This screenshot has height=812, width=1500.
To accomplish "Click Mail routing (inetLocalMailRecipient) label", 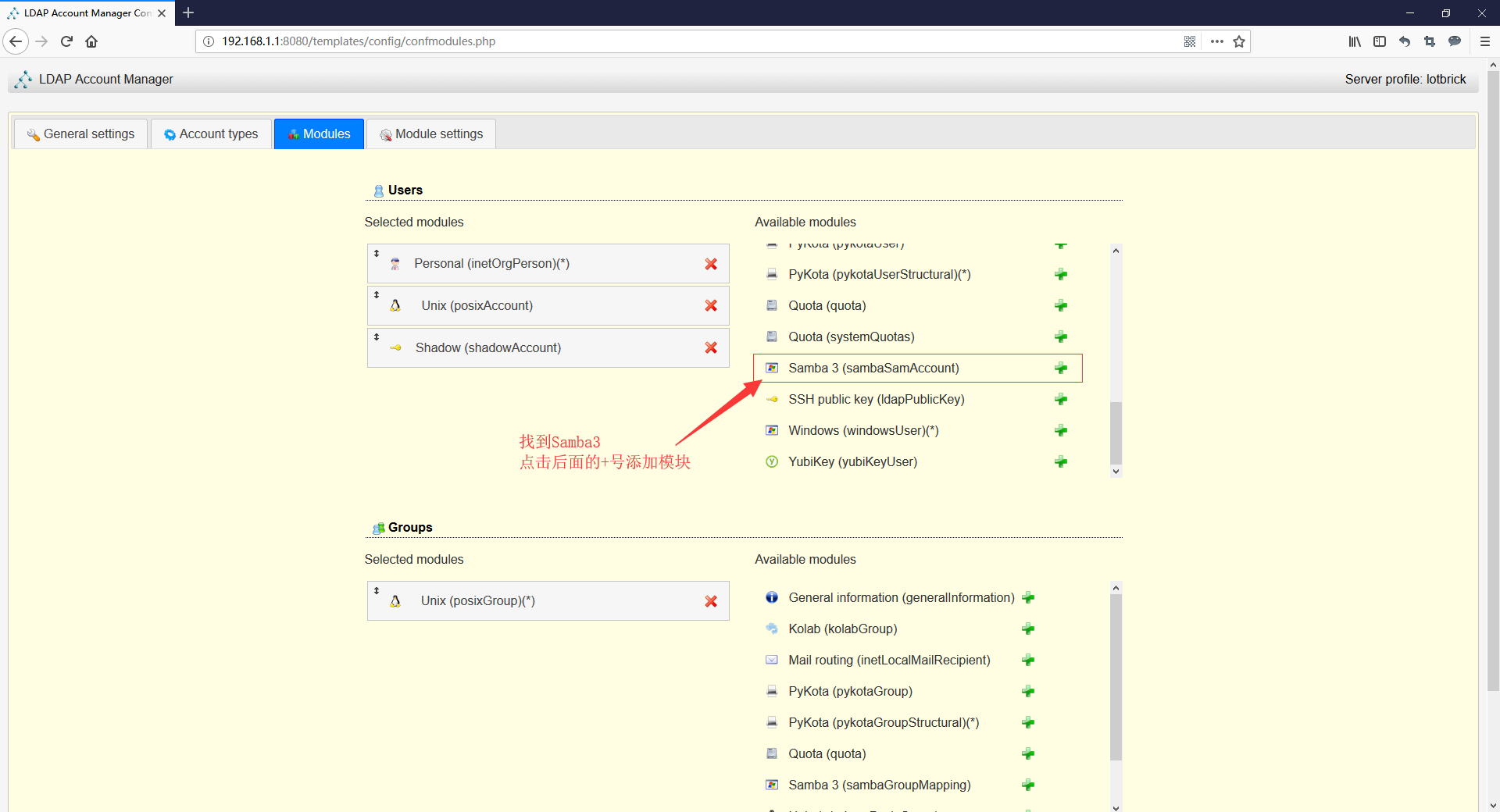I will click(889, 660).
